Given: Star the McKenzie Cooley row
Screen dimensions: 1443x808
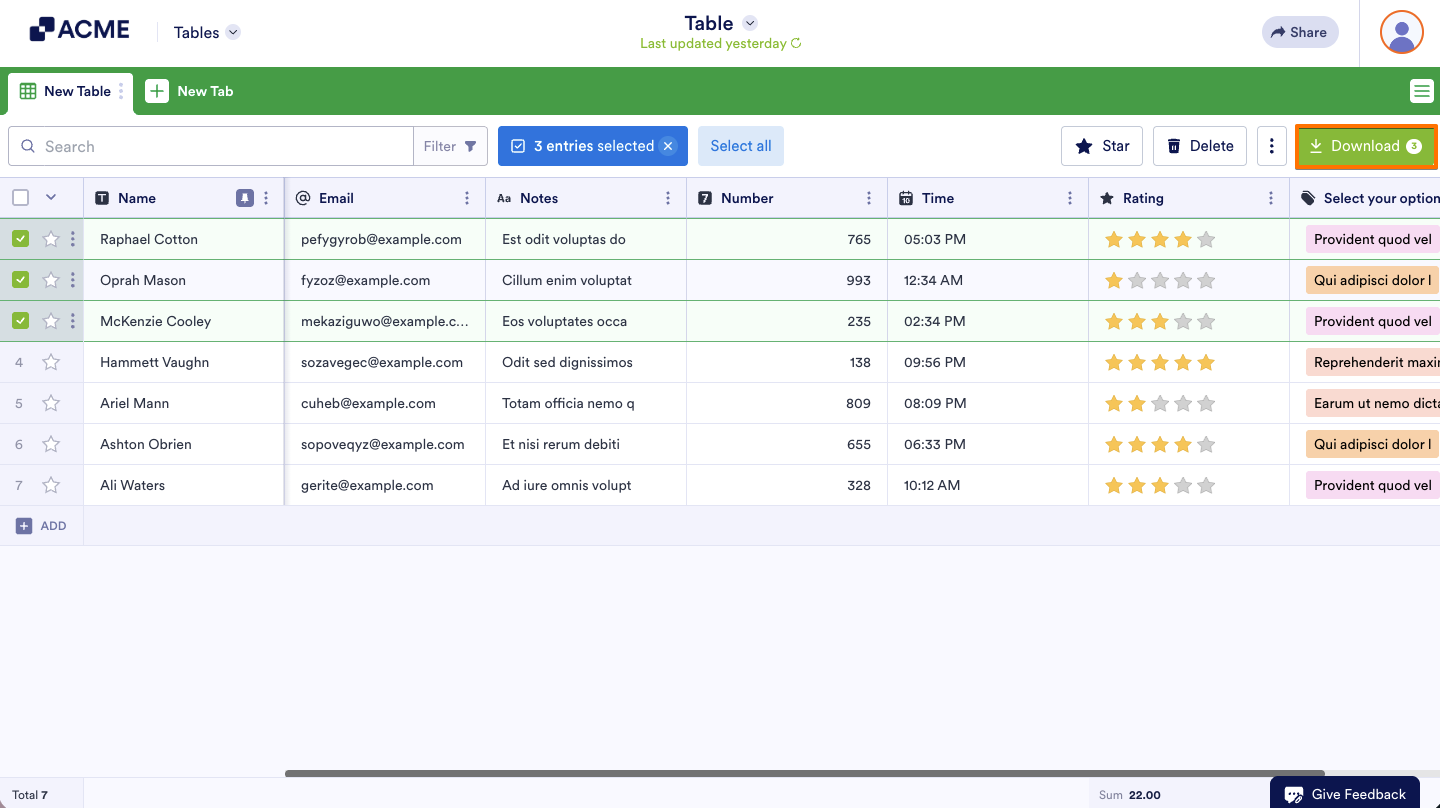Looking at the screenshot, I should tap(51, 321).
